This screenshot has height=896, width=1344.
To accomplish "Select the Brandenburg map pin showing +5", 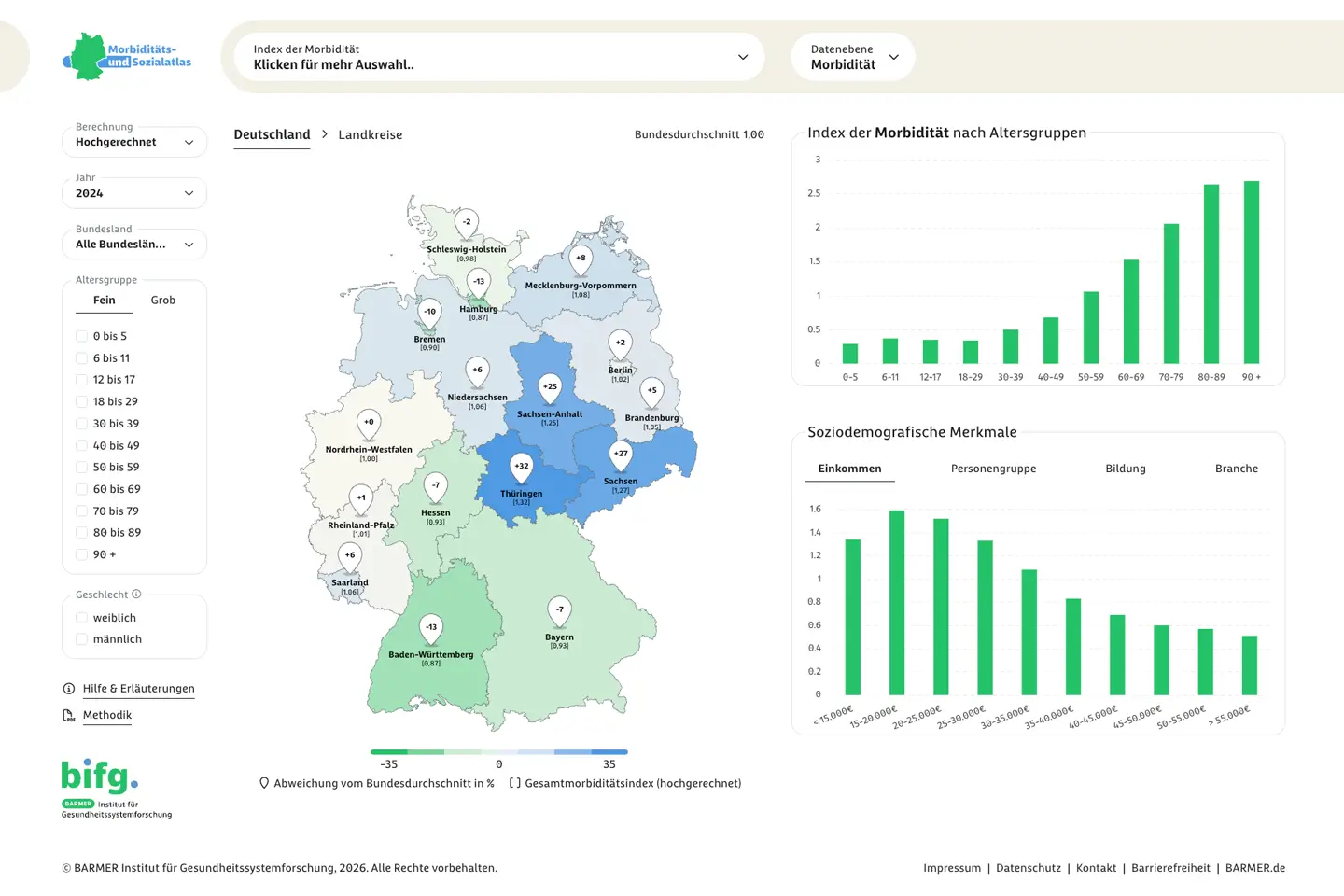I will pyautogui.click(x=651, y=393).
